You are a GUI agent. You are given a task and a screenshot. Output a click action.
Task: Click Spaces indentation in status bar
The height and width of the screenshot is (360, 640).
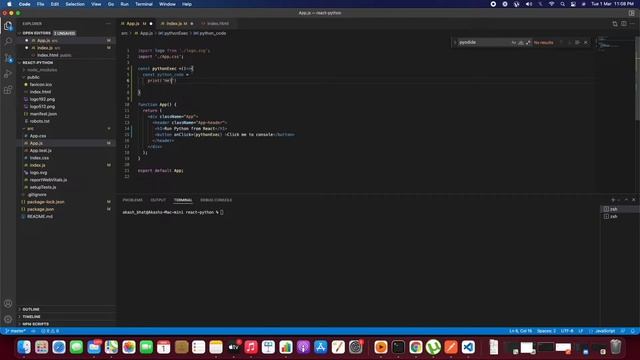(546, 331)
